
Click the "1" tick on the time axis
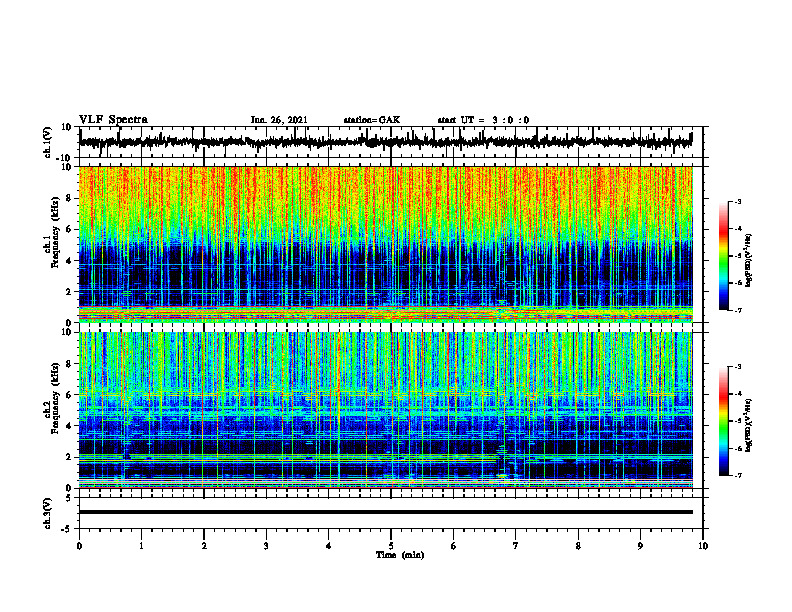[141, 546]
